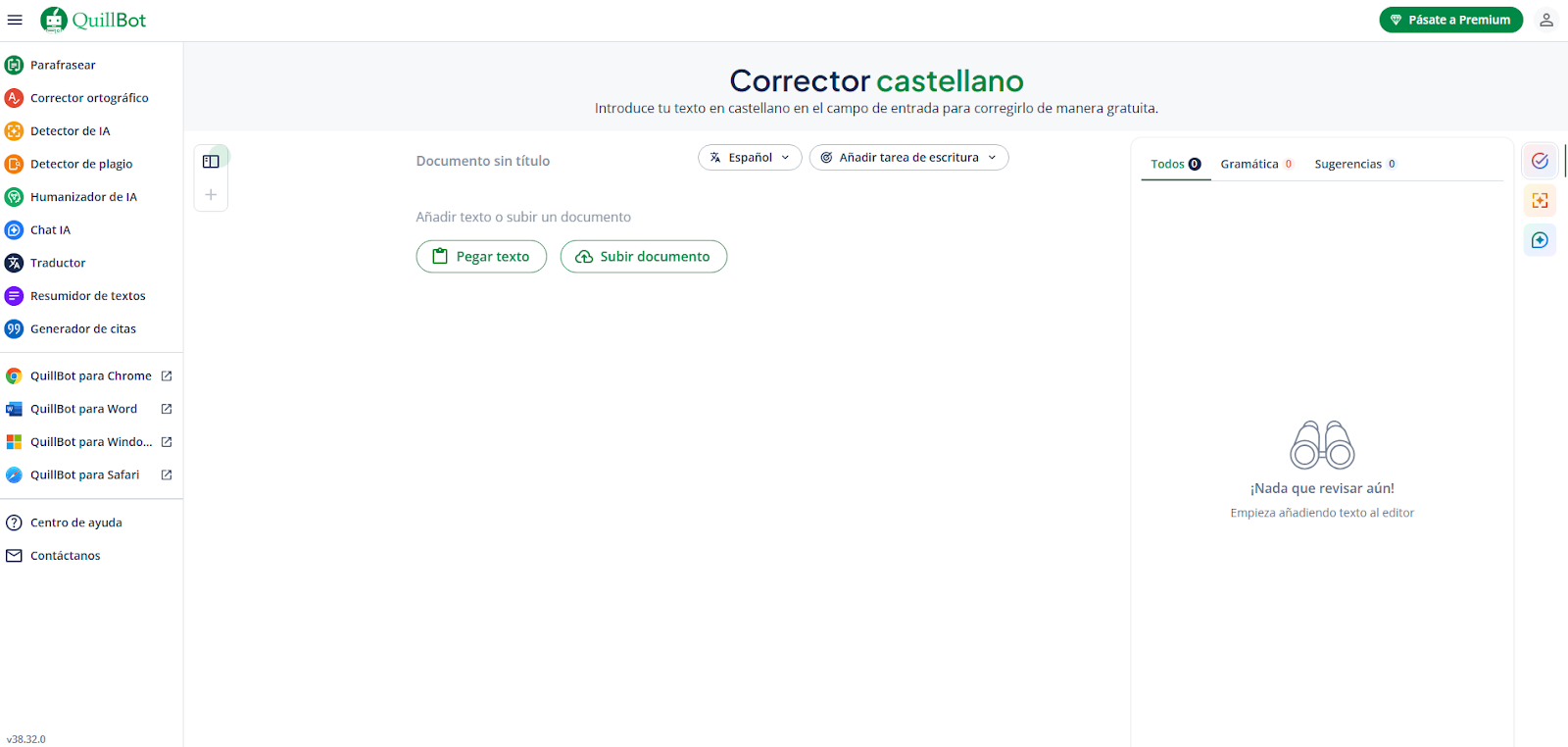Click into the text editor placeholder area
The height and width of the screenshot is (747, 1568).
(523, 217)
